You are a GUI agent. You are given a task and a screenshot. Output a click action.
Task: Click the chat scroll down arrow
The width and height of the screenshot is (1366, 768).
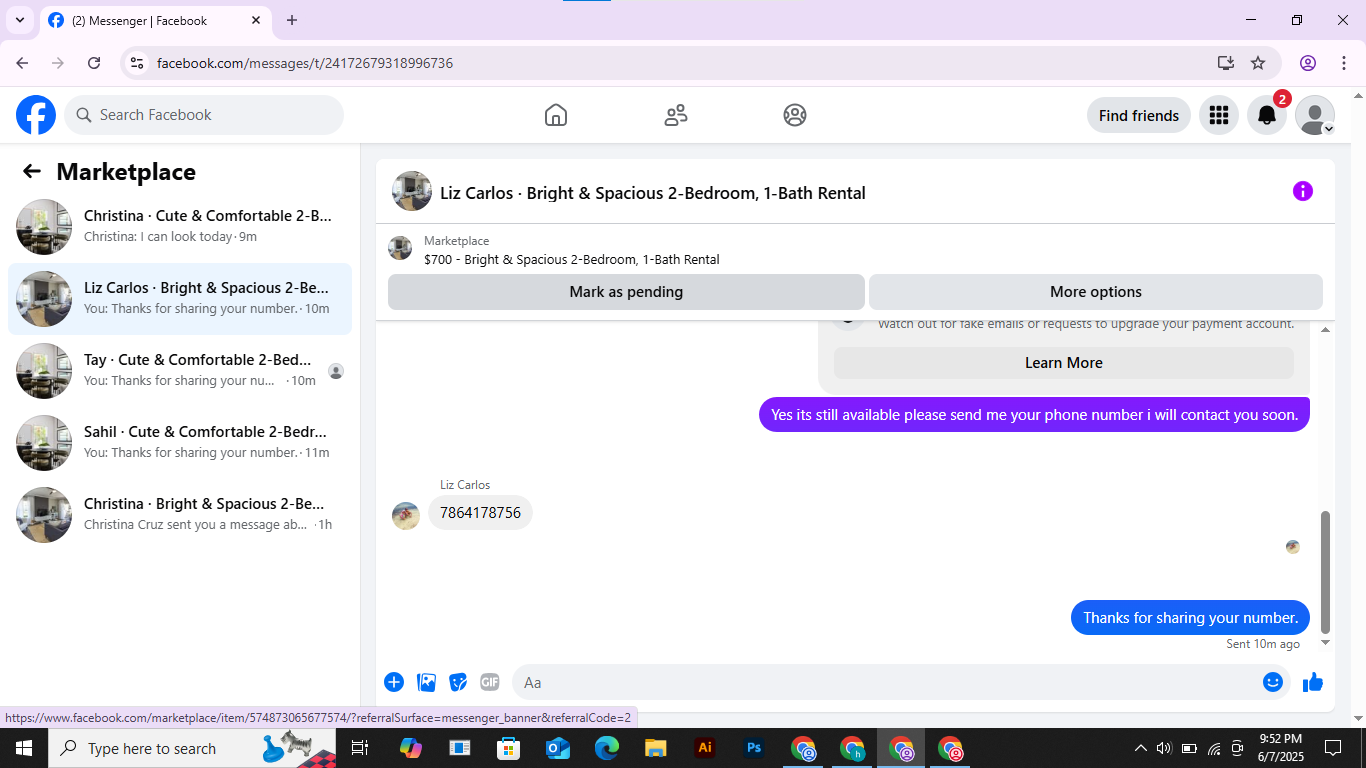click(1326, 643)
